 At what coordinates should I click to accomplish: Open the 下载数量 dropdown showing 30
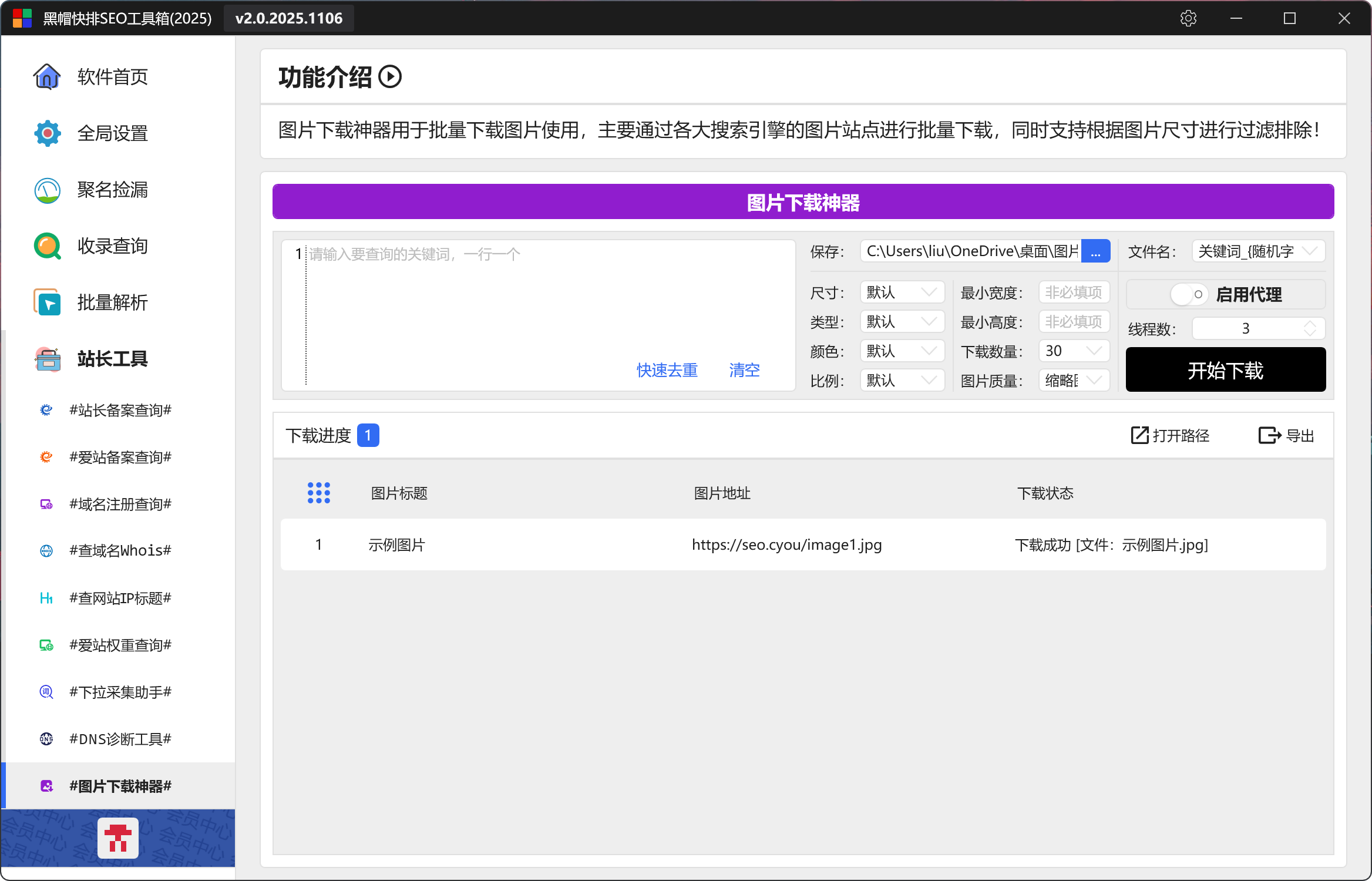1074,351
